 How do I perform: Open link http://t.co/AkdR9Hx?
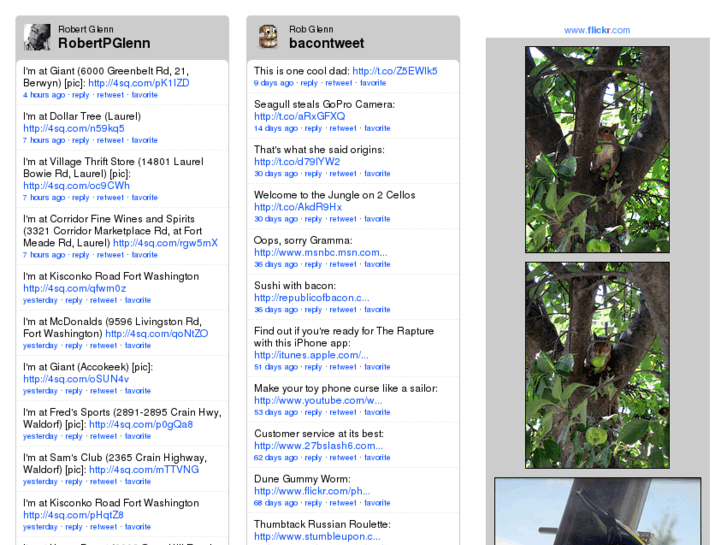298,207
